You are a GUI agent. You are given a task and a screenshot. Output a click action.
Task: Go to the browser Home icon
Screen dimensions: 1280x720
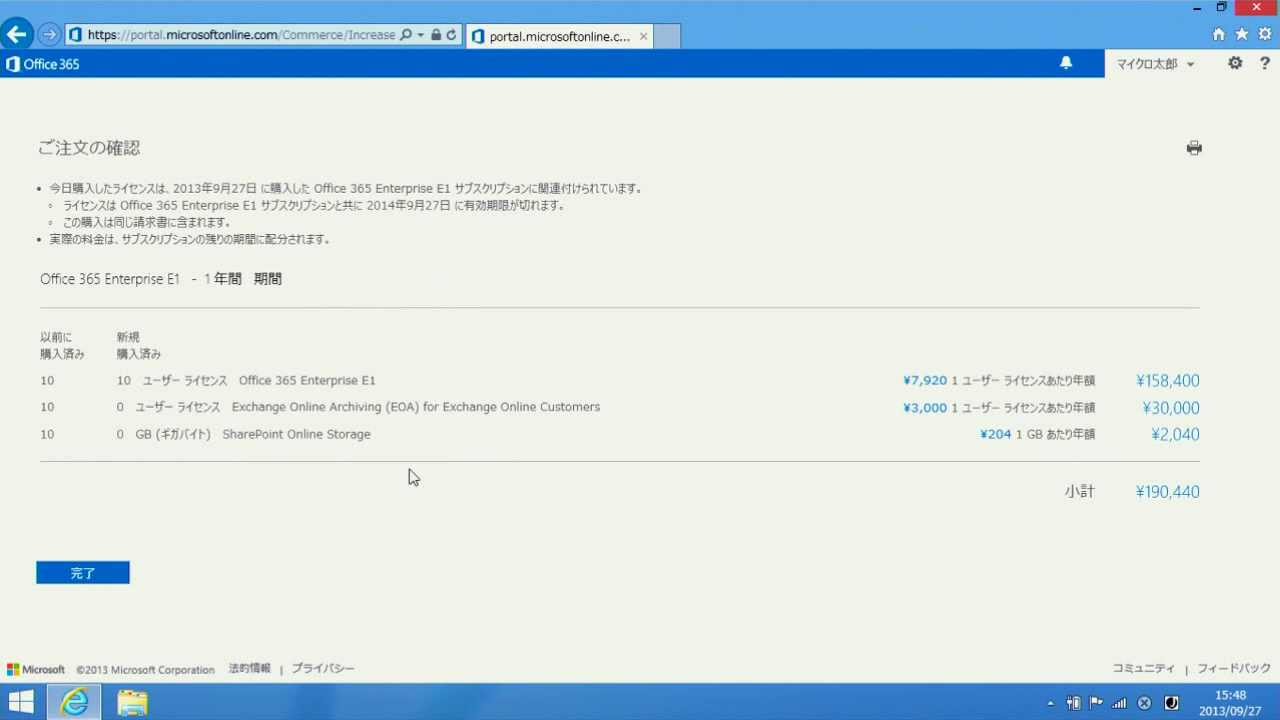click(1218, 34)
